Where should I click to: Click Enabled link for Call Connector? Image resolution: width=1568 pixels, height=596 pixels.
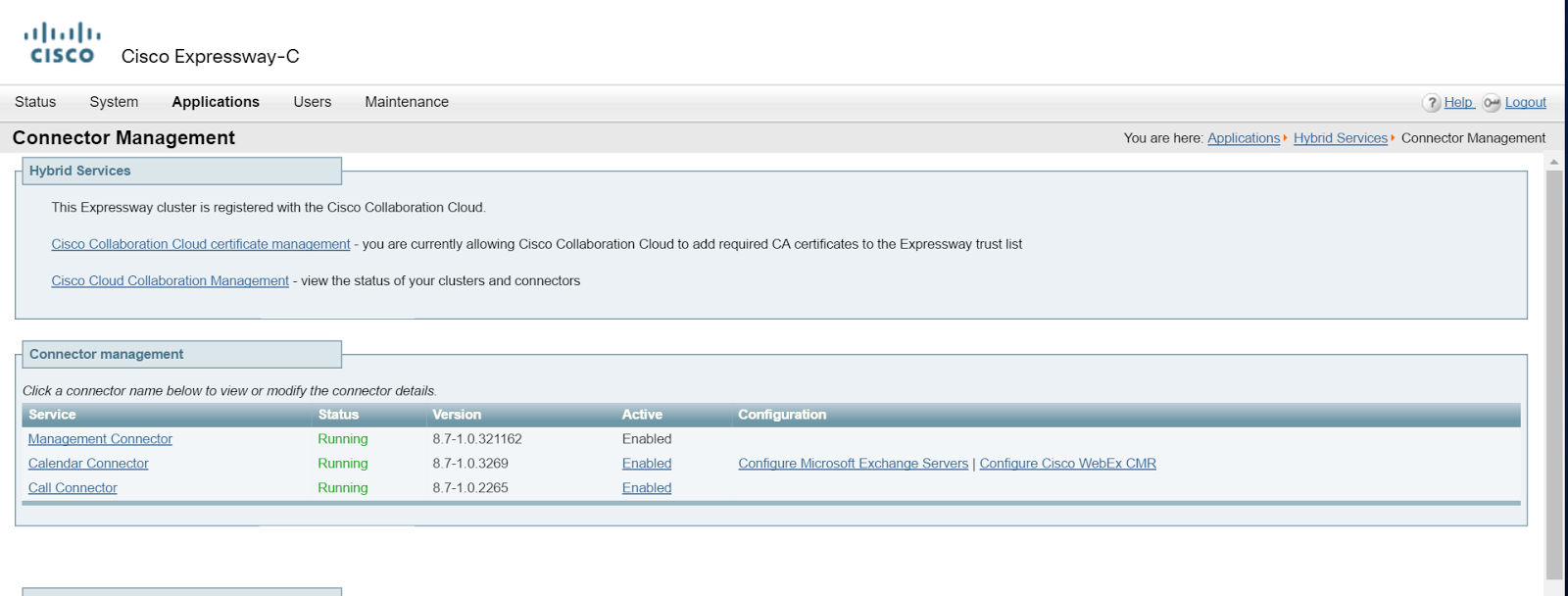(x=647, y=488)
